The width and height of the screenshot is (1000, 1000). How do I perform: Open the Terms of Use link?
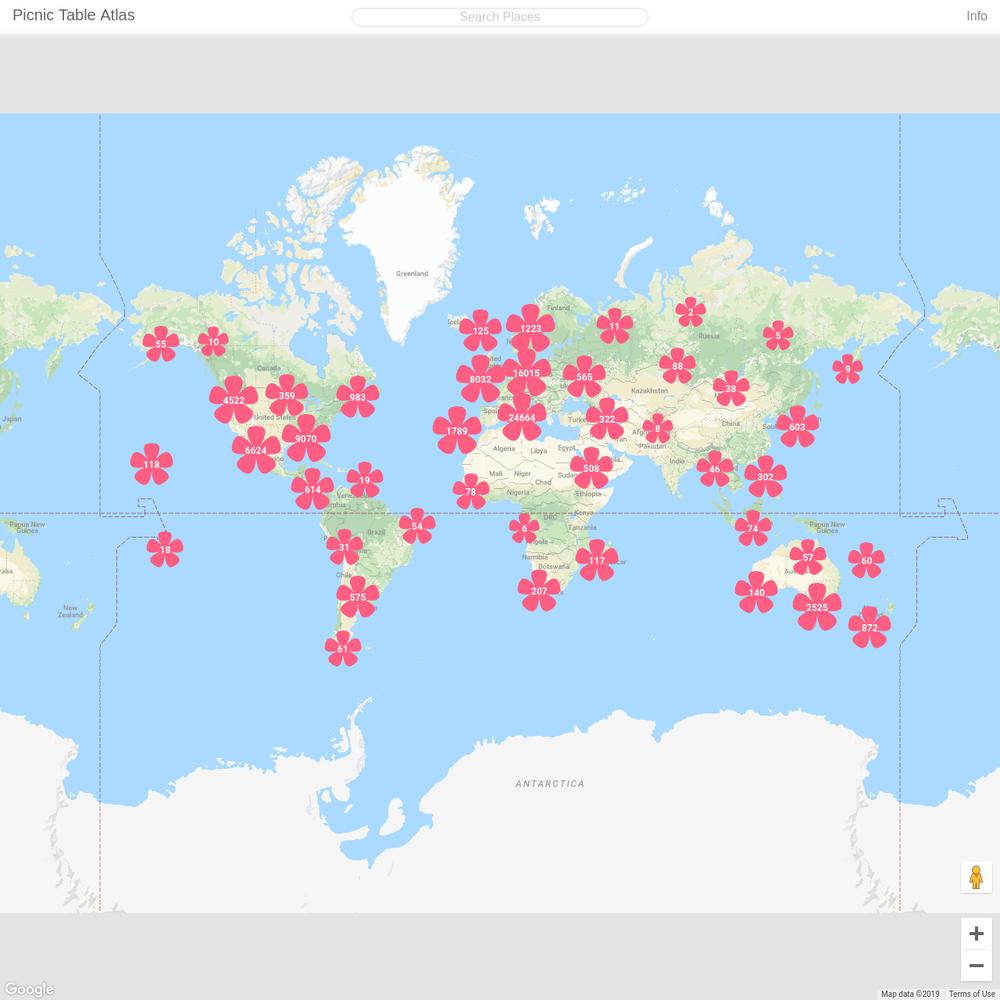click(x=971, y=994)
